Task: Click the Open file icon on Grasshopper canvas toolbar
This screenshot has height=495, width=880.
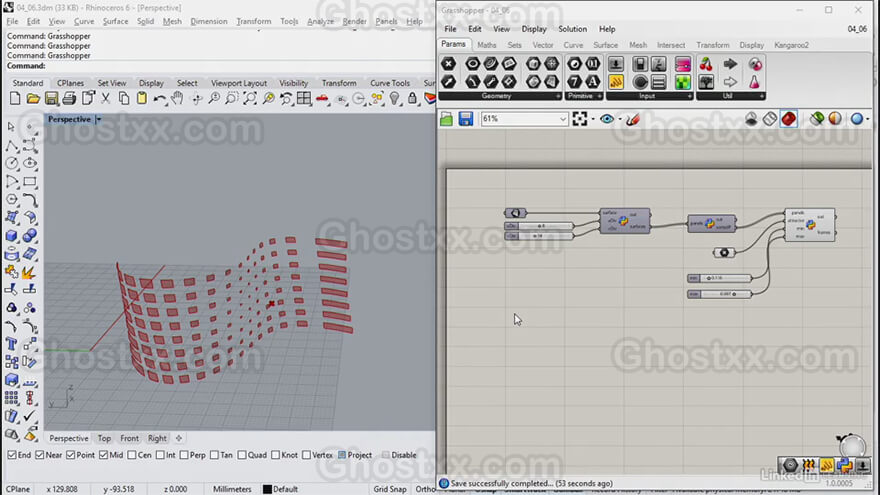Action: 447,119
